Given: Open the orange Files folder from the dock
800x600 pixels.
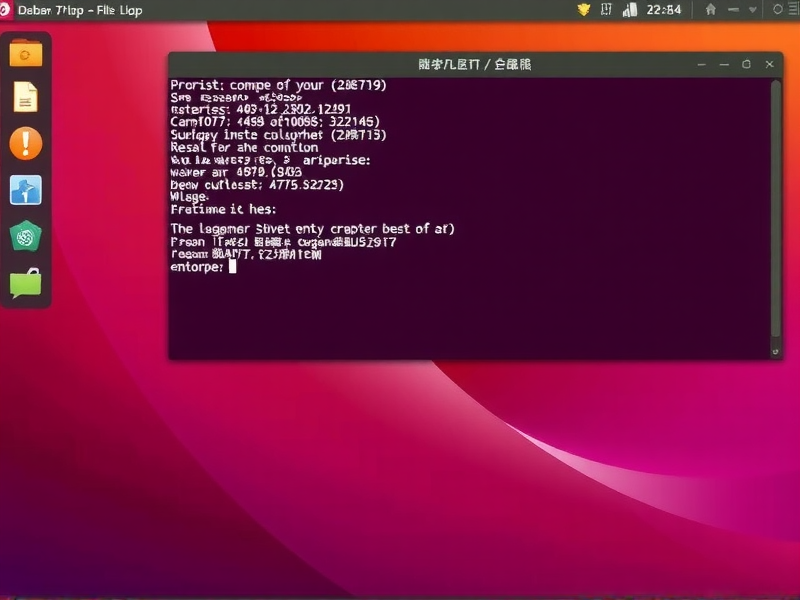Looking at the screenshot, I should (x=25, y=52).
